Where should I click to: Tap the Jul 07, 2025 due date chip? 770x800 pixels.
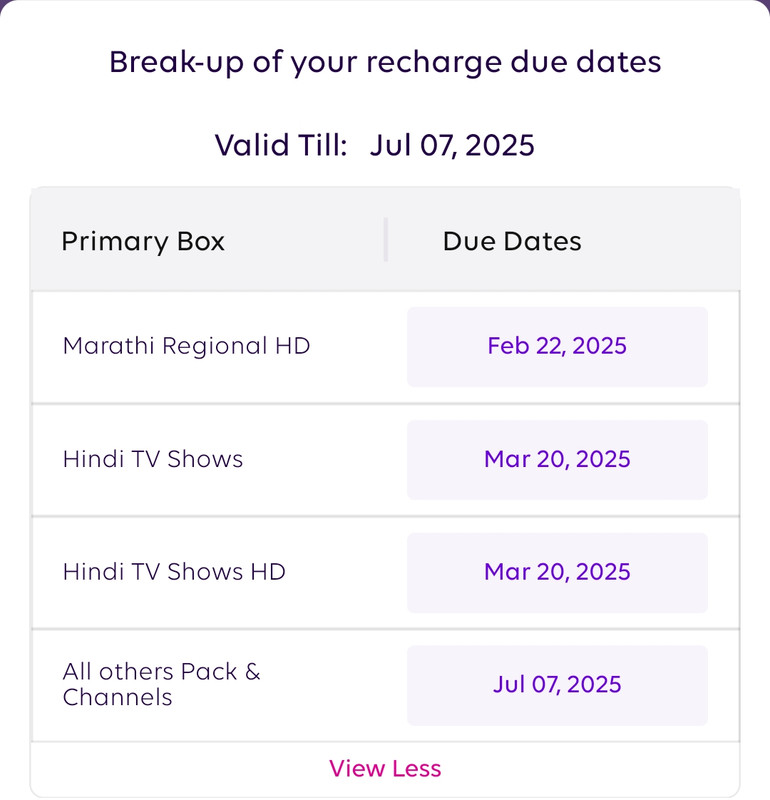coord(557,685)
